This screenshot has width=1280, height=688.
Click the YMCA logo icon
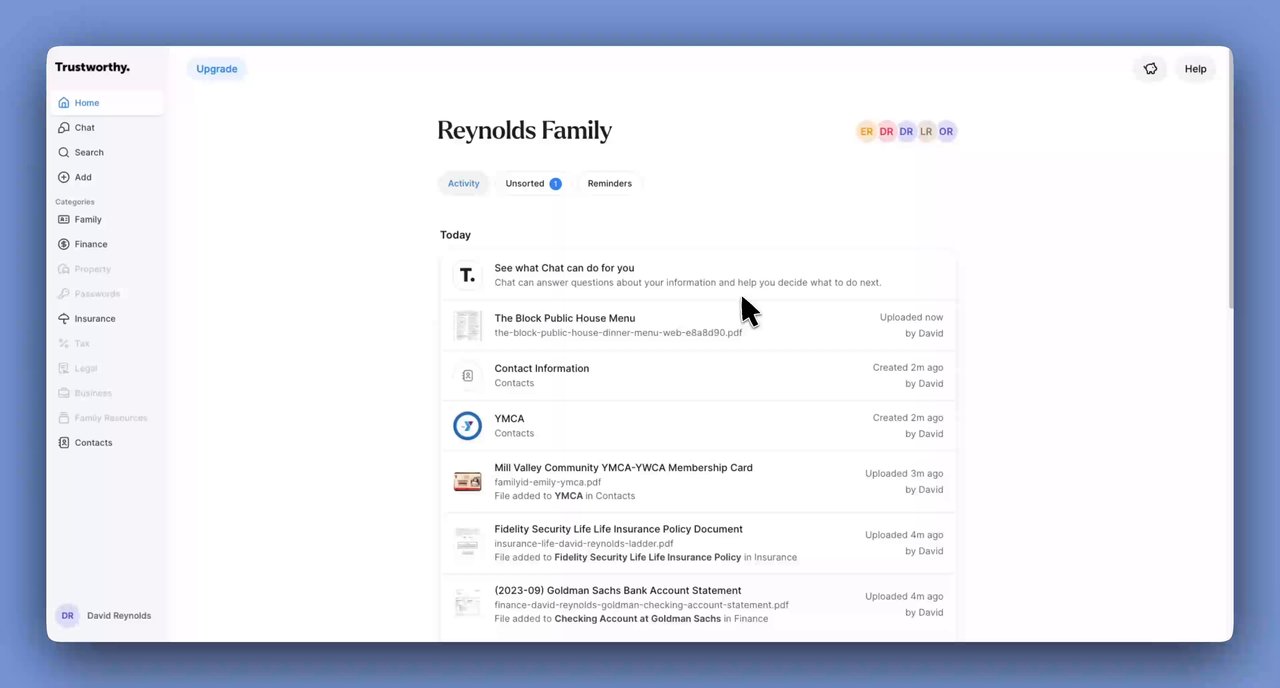[x=467, y=426]
